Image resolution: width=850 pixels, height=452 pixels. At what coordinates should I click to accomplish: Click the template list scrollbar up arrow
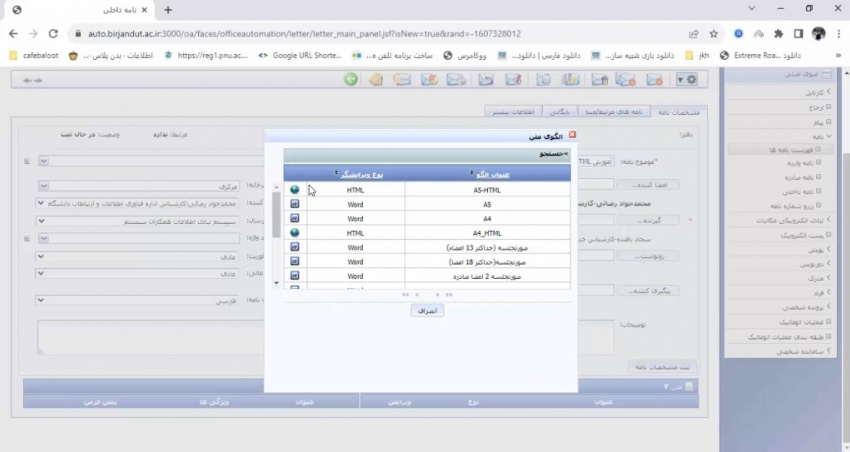(276, 187)
